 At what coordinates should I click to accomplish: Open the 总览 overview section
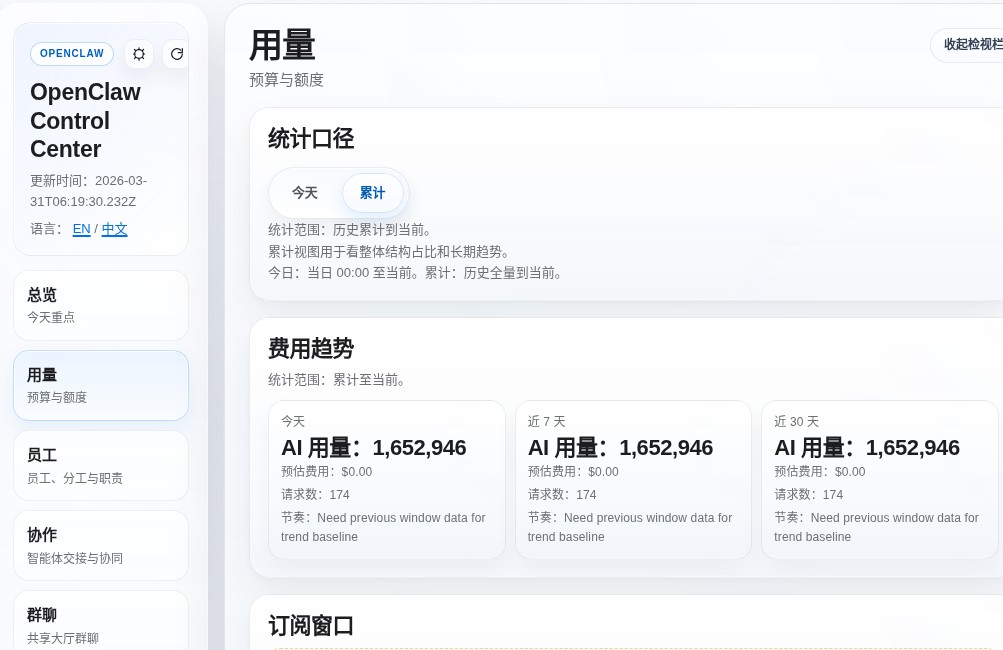(x=101, y=305)
